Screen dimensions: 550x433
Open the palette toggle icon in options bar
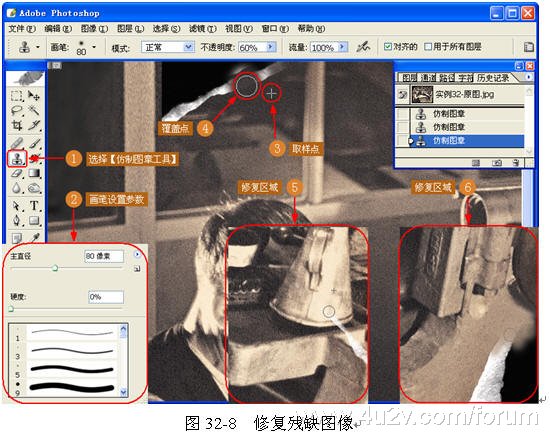(x=528, y=47)
